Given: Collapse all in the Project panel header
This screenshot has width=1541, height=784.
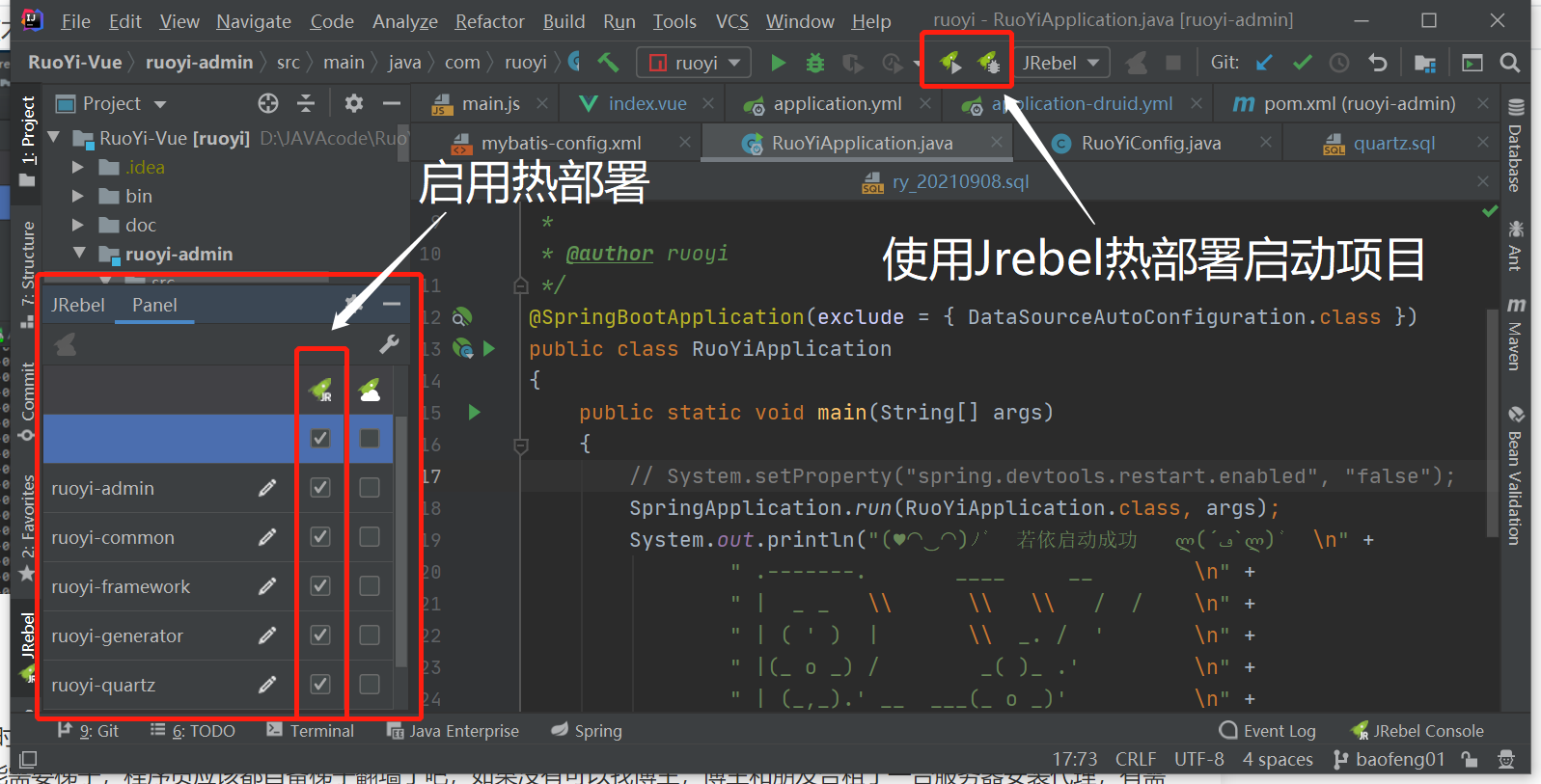Looking at the screenshot, I should (x=306, y=103).
